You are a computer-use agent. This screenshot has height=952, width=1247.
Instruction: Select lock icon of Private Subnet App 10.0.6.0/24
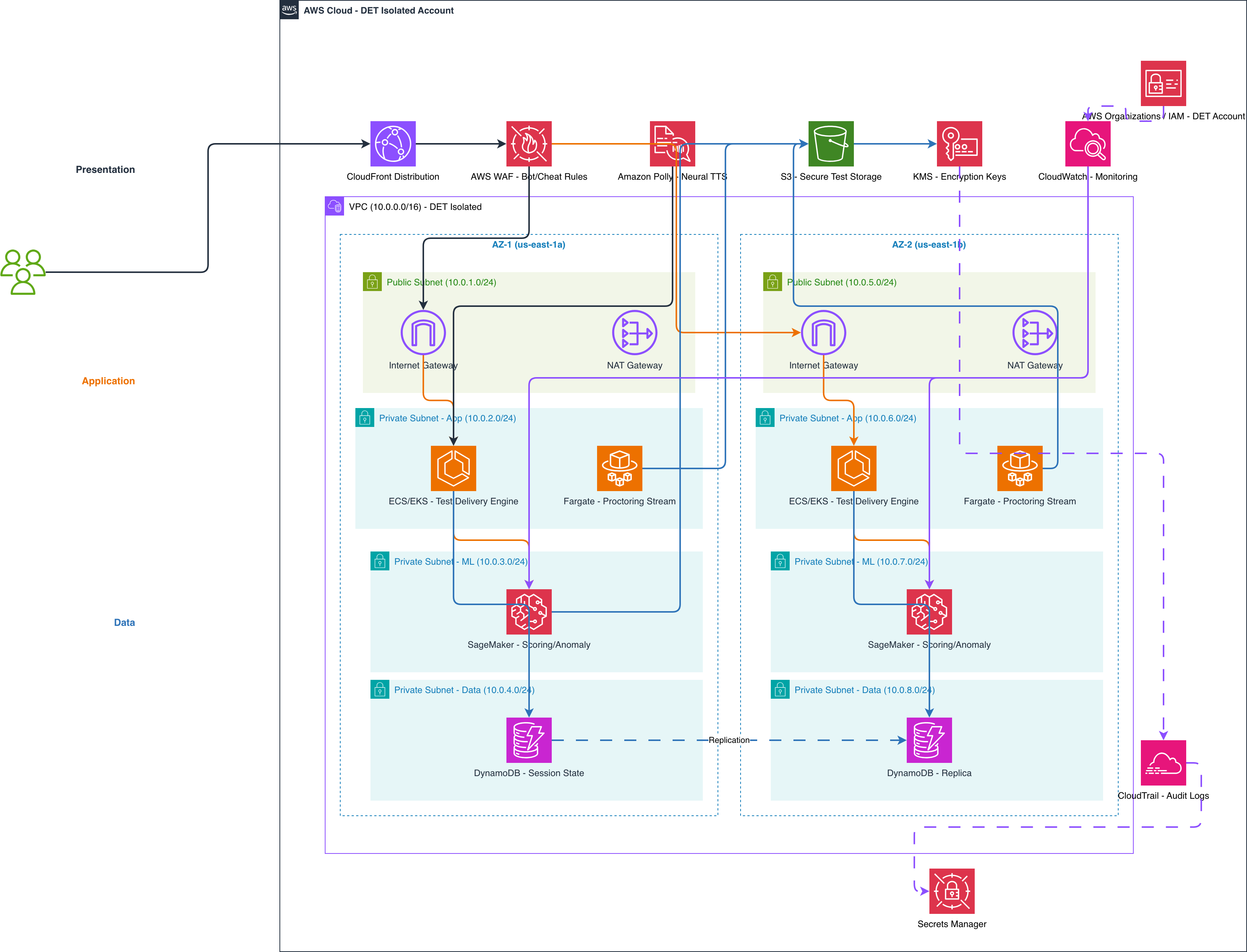click(x=765, y=417)
